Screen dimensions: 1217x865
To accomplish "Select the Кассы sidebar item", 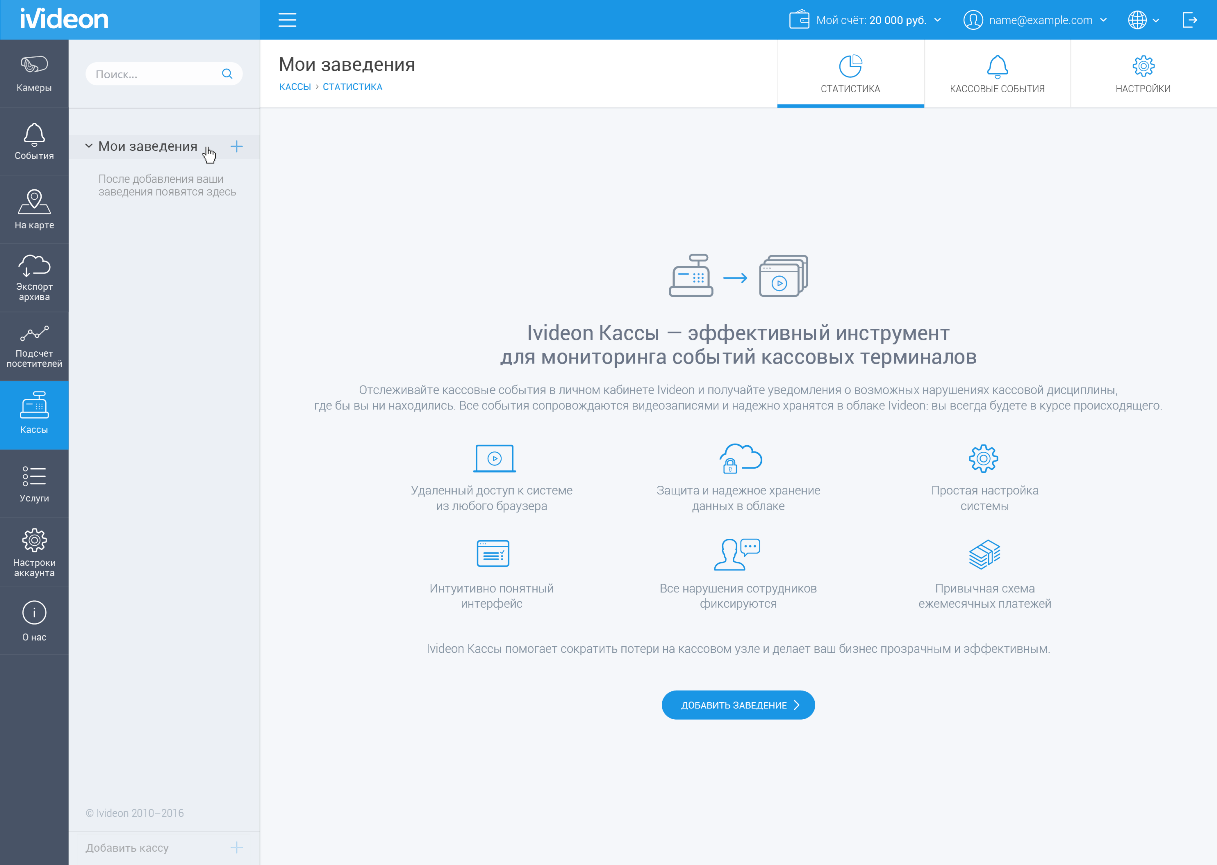I will pos(34,415).
